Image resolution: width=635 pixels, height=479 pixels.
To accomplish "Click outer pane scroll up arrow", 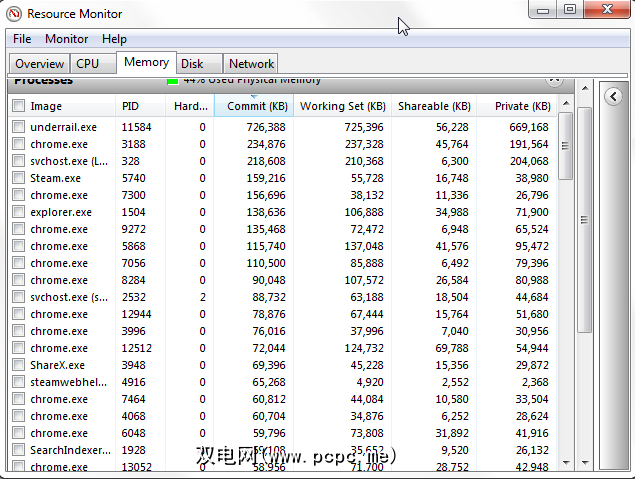I will click(x=585, y=88).
